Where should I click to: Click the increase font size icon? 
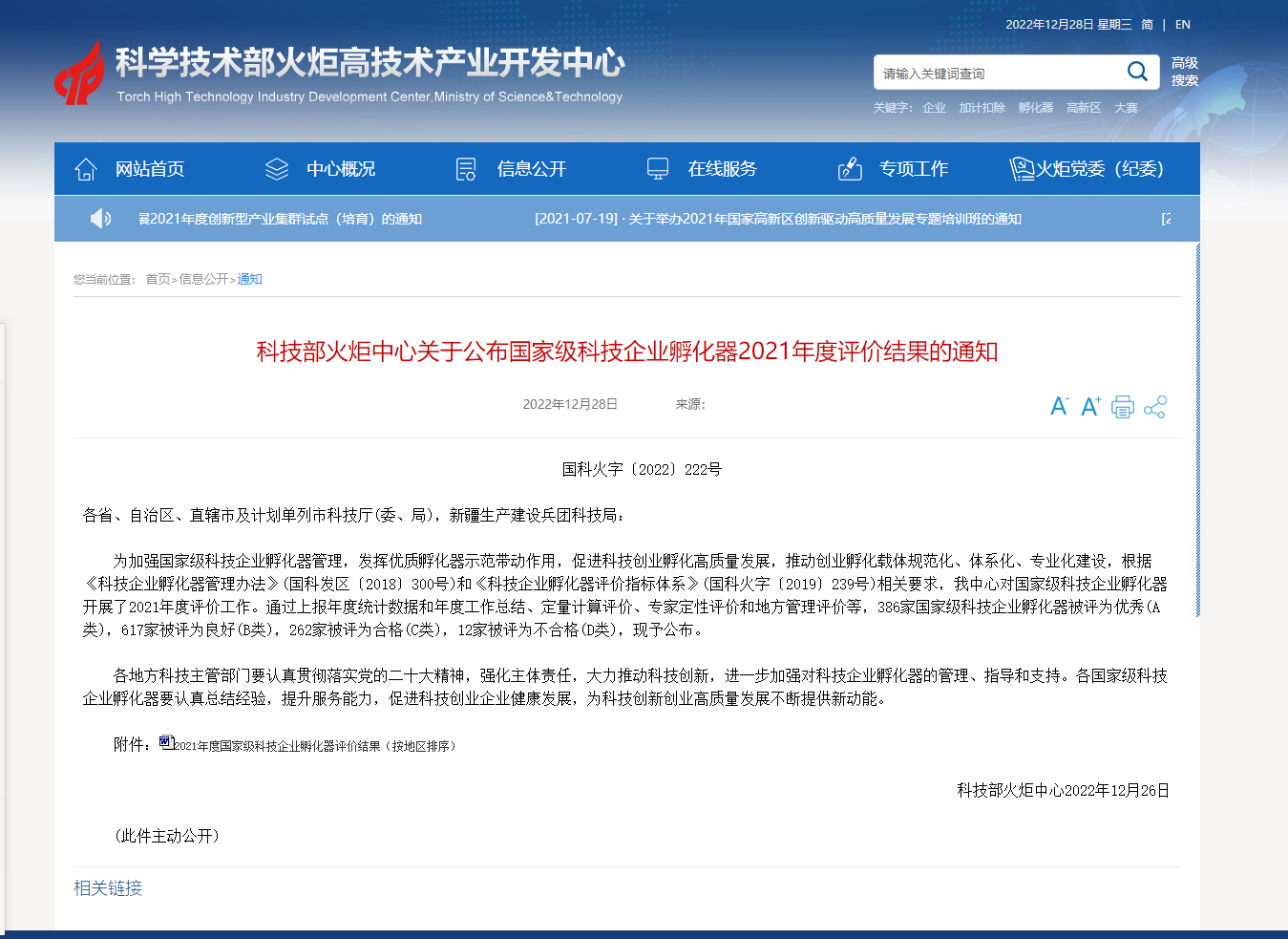tap(1090, 407)
